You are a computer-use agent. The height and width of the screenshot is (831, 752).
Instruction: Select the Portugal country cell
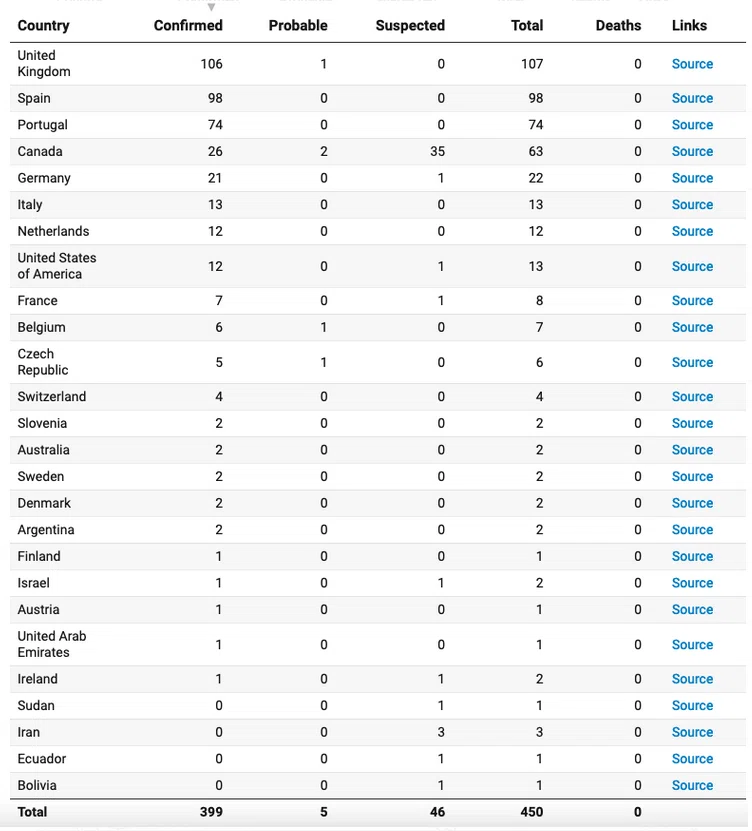(x=42, y=125)
